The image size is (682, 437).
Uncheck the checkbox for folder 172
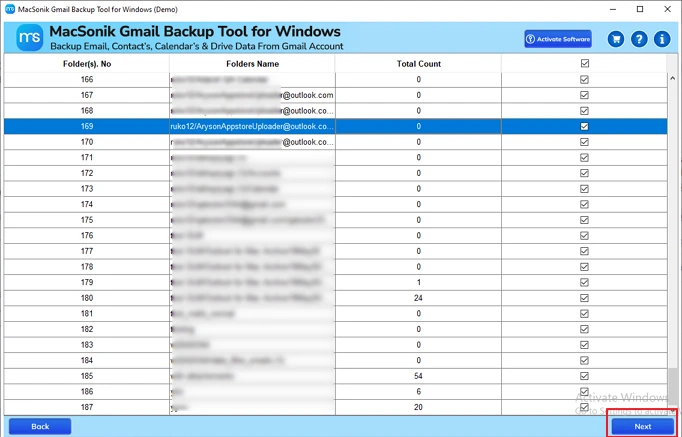click(x=585, y=173)
